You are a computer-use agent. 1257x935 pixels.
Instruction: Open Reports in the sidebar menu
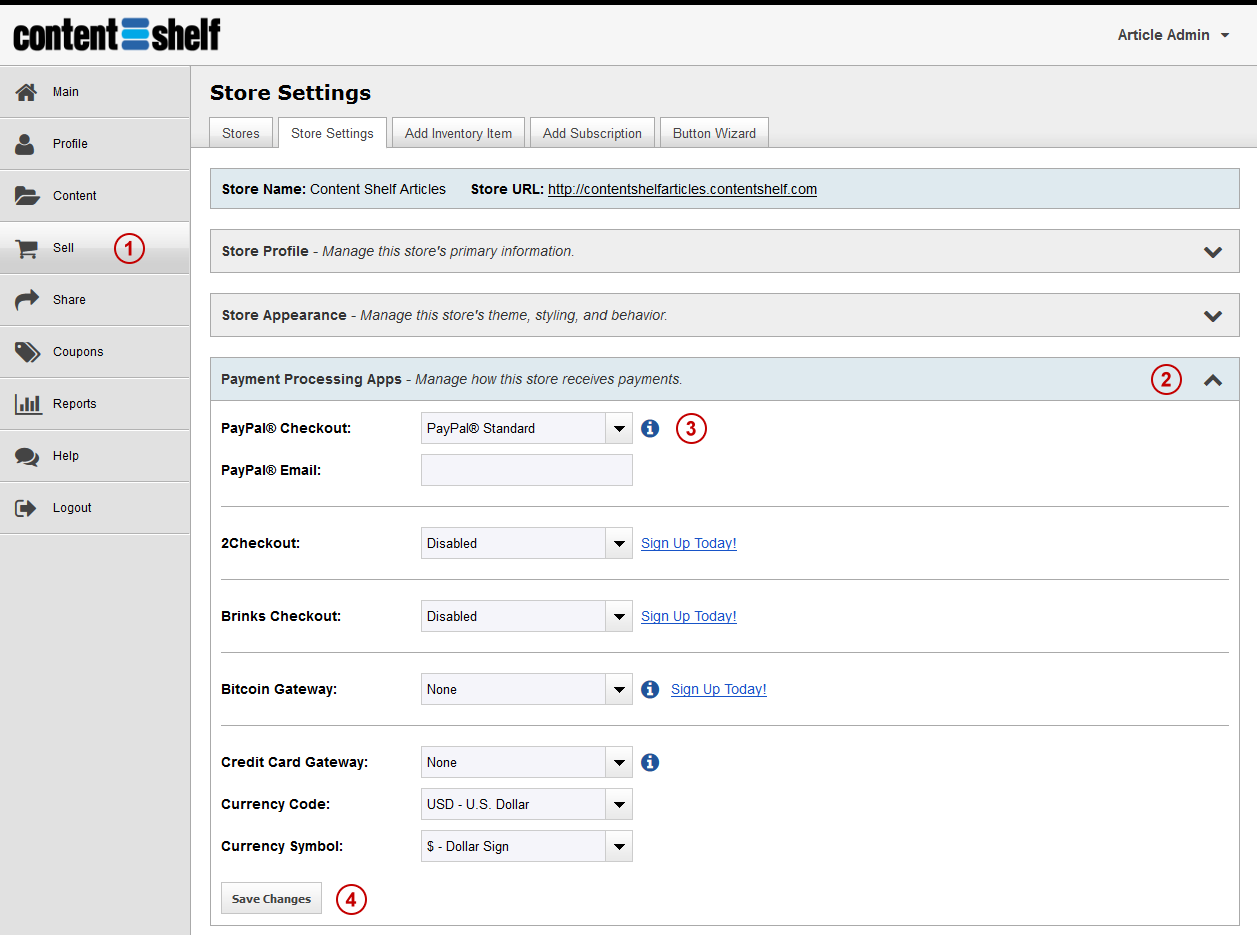point(95,404)
